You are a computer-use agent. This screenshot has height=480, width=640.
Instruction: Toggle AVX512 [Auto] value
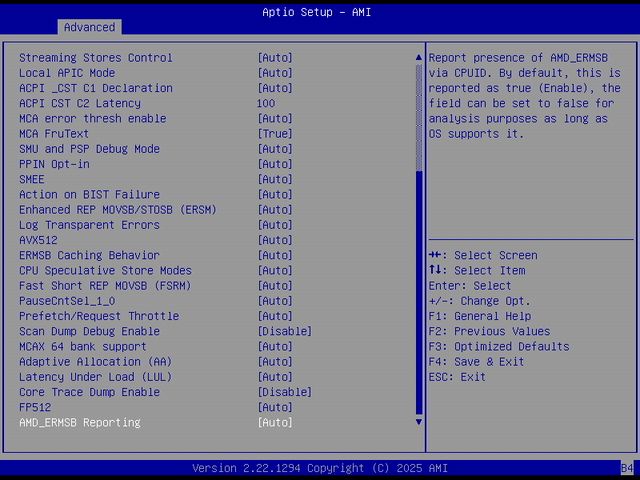[x=275, y=240]
